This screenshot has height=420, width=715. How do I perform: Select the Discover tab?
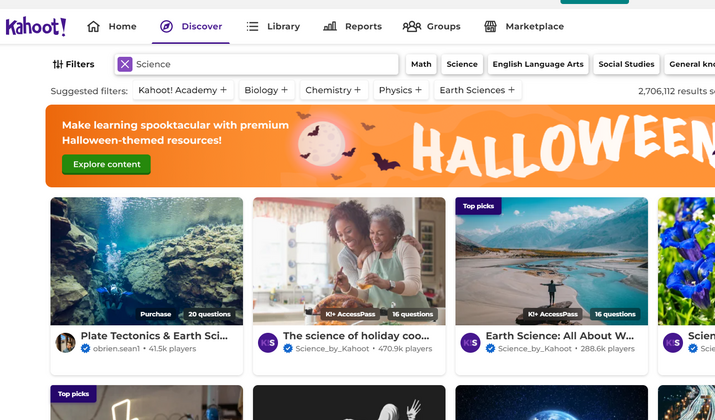point(191,26)
